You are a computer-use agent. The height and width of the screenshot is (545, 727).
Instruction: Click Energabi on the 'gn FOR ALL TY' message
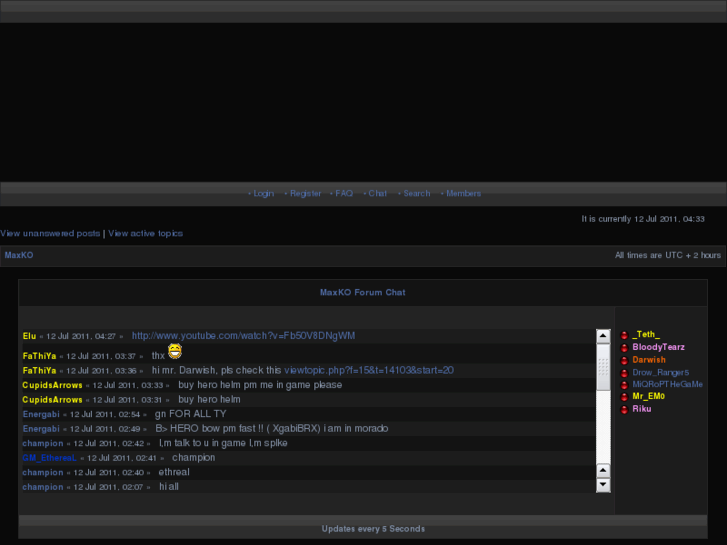tap(41, 414)
